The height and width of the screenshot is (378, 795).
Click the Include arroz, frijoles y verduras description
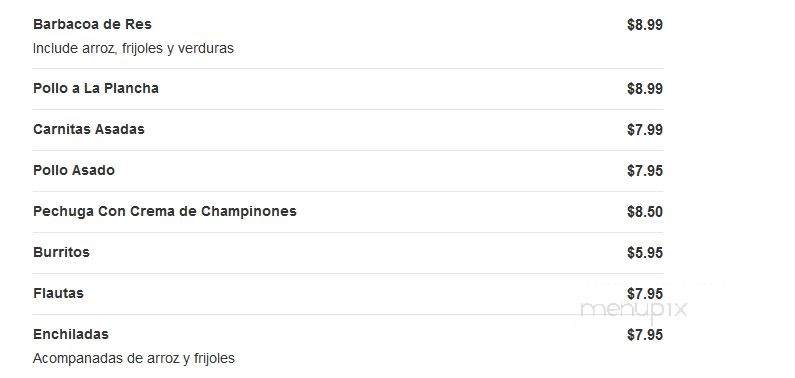point(133,49)
